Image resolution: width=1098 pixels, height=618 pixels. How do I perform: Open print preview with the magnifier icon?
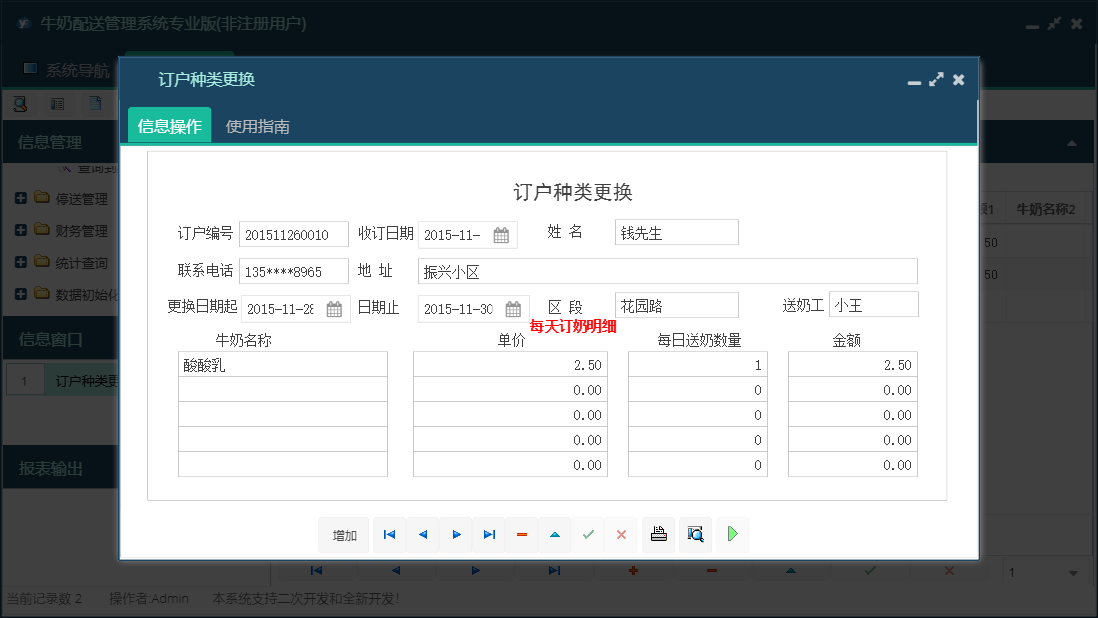click(695, 535)
